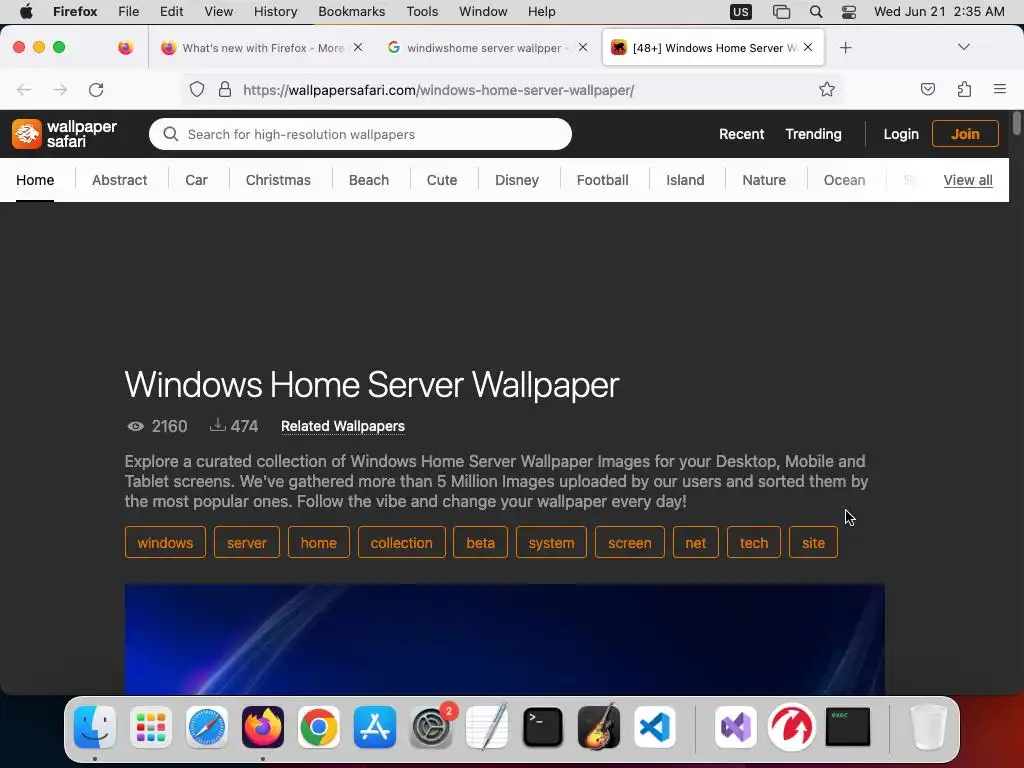Screen dimensions: 1024x768
Task: Open Control Center in the menu bar
Action: (x=849, y=12)
